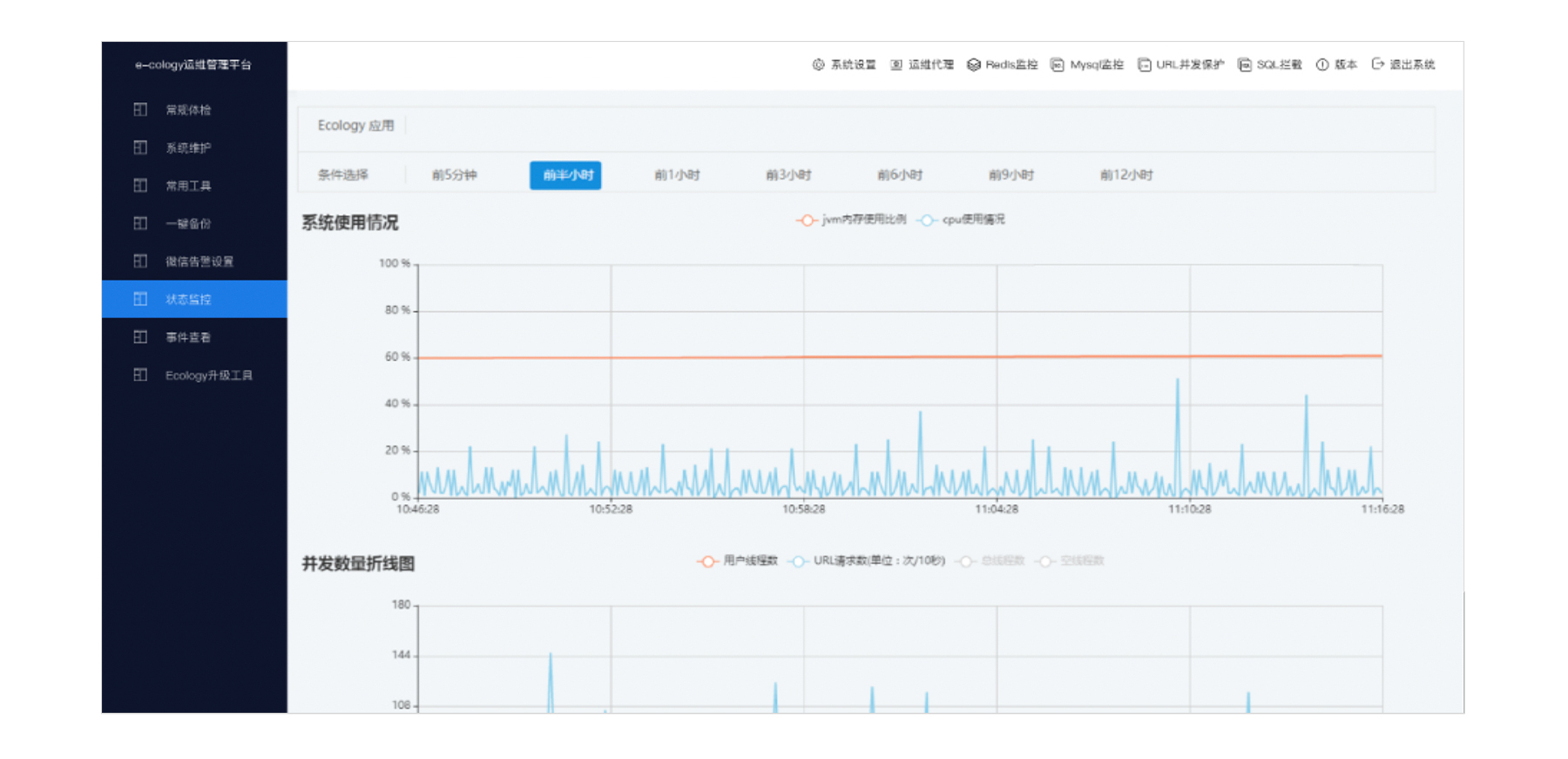Click the 并发数量折线图 chart heading
The image size is (1568, 759).
pos(358,564)
